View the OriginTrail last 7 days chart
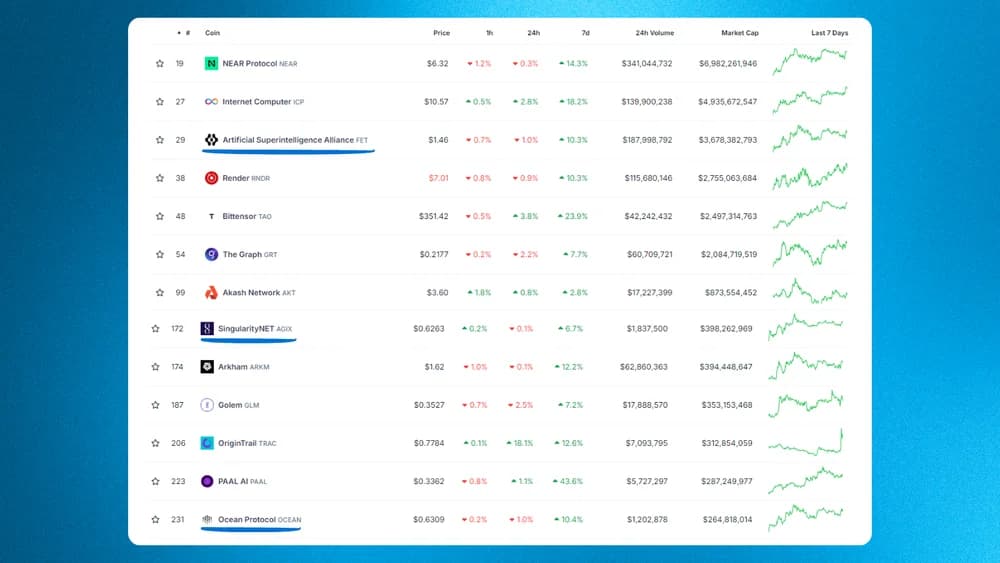The height and width of the screenshot is (563, 1000). [x=808, y=442]
